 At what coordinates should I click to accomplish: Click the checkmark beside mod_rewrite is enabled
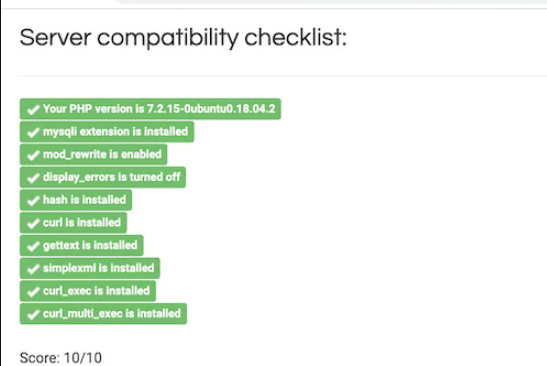coord(33,155)
